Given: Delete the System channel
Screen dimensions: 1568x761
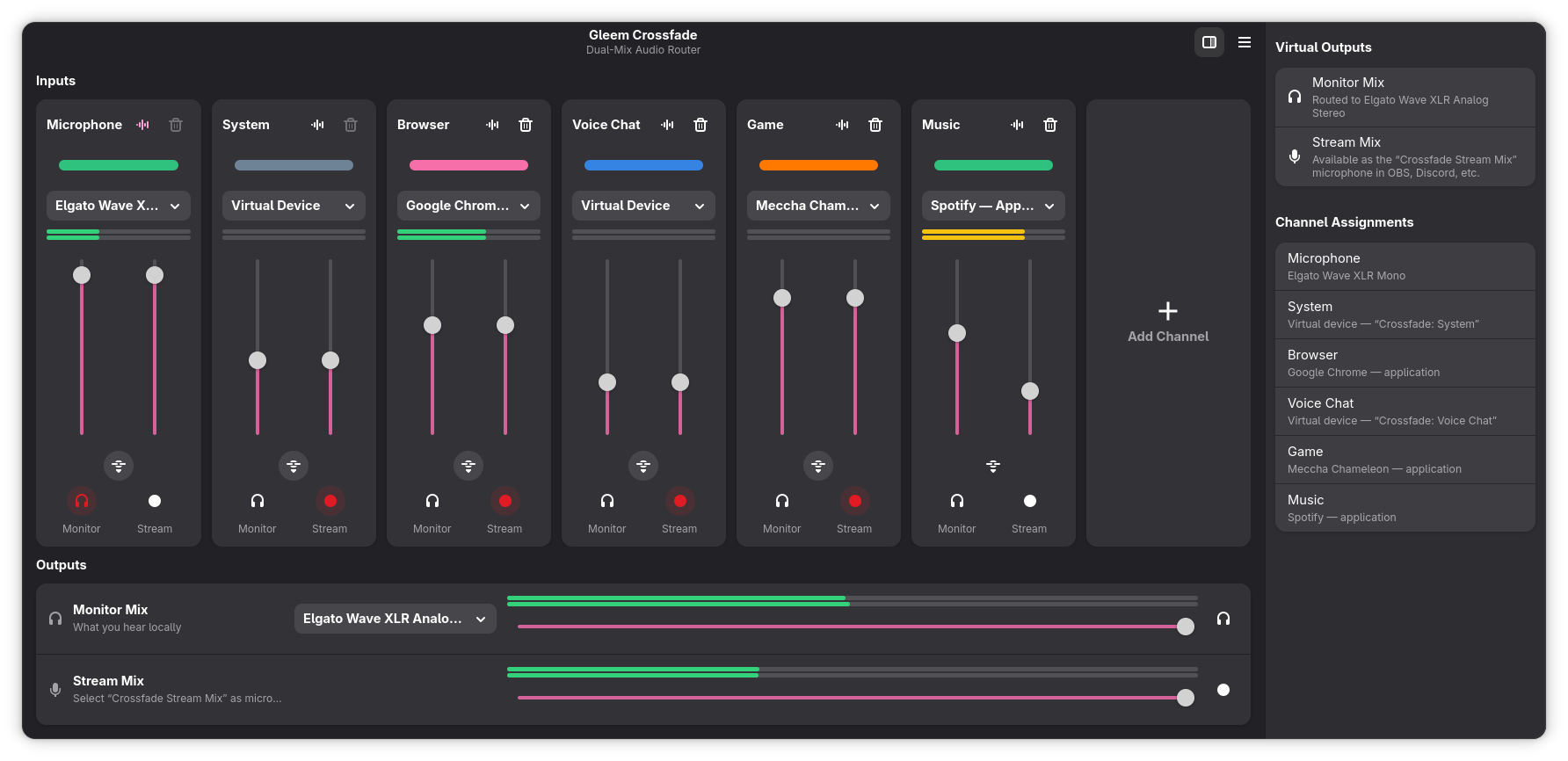Looking at the screenshot, I should click(x=351, y=125).
